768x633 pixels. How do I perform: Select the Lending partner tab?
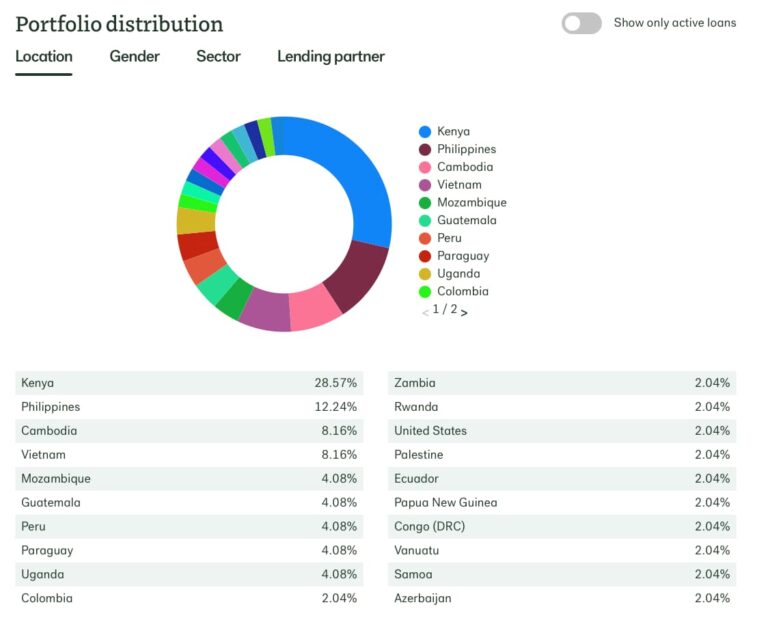330,57
